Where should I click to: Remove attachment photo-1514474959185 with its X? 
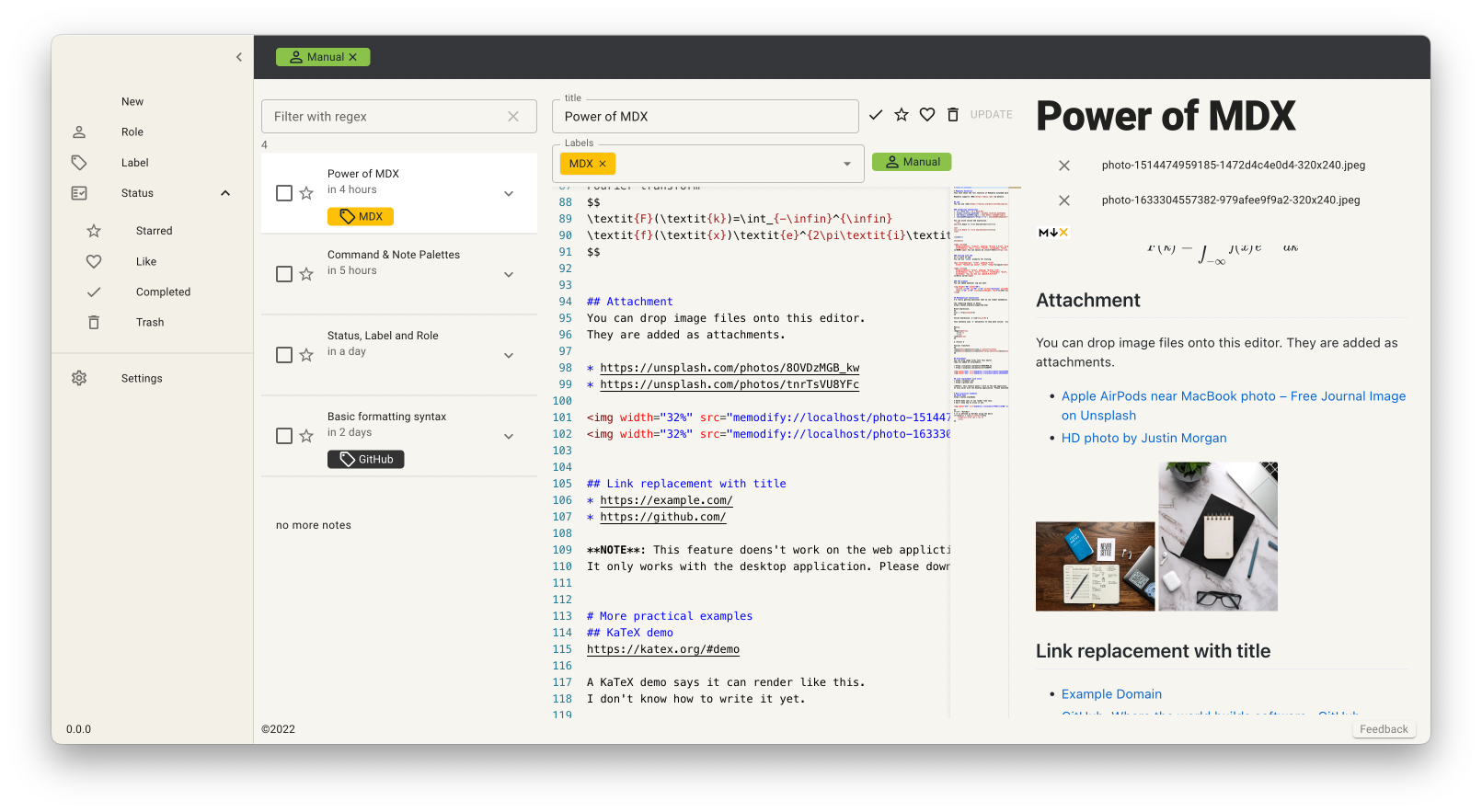coord(1064,166)
